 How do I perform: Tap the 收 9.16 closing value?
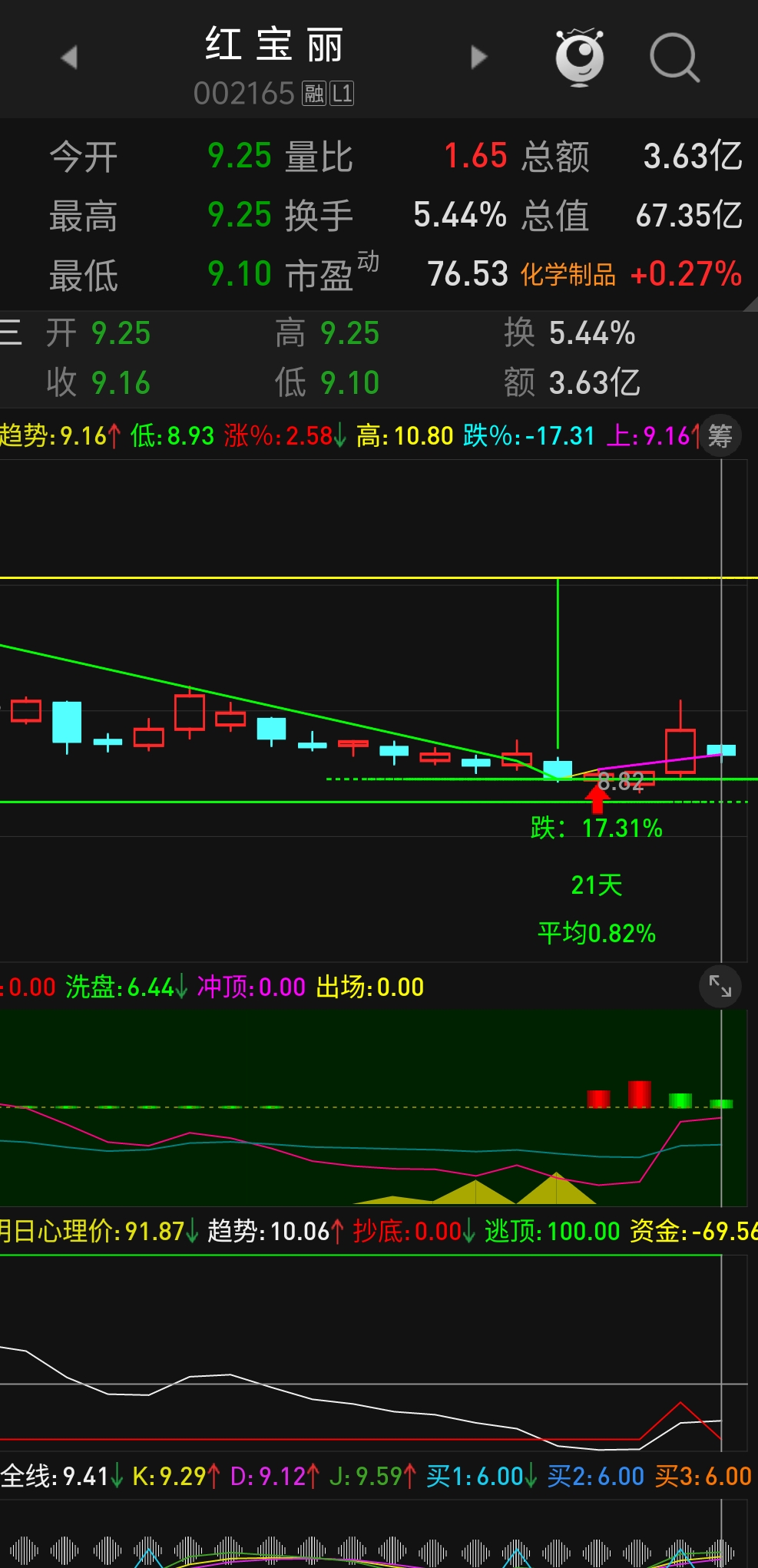[121, 382]
